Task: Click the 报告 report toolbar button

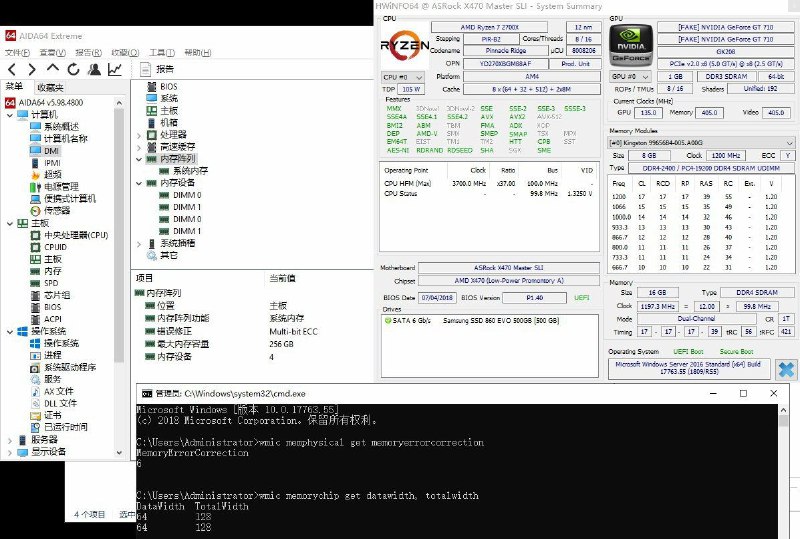Action: click(157, 69)
